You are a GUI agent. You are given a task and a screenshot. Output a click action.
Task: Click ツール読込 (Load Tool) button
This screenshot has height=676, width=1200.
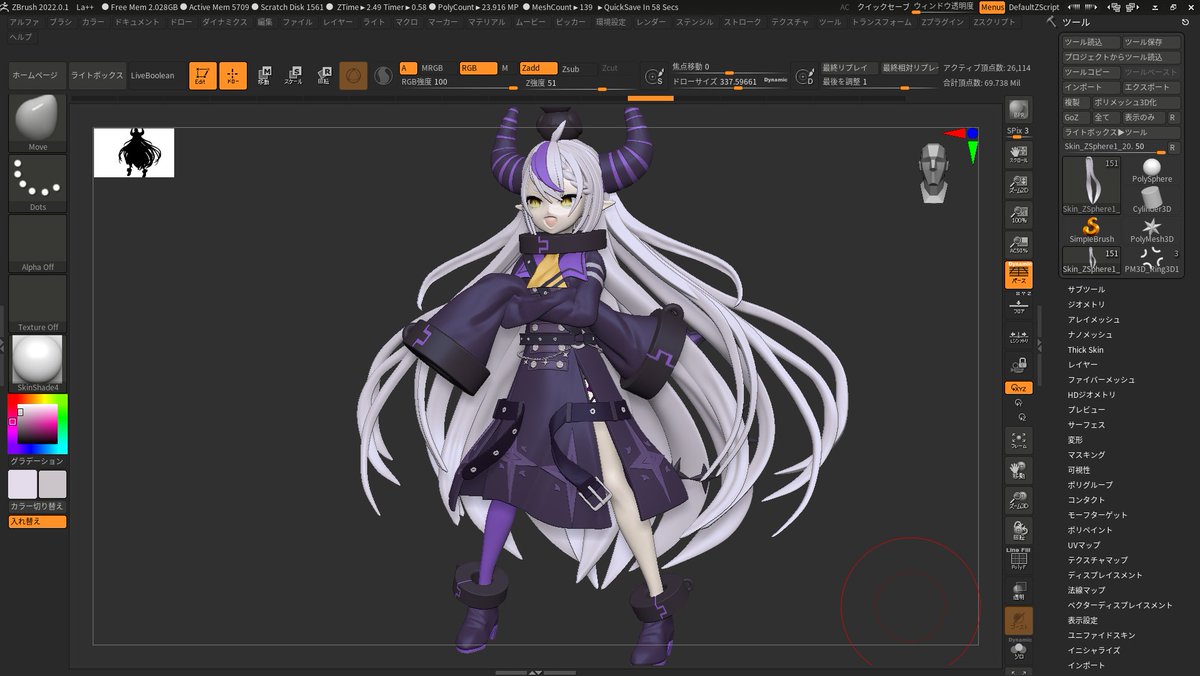point(1089,42)
